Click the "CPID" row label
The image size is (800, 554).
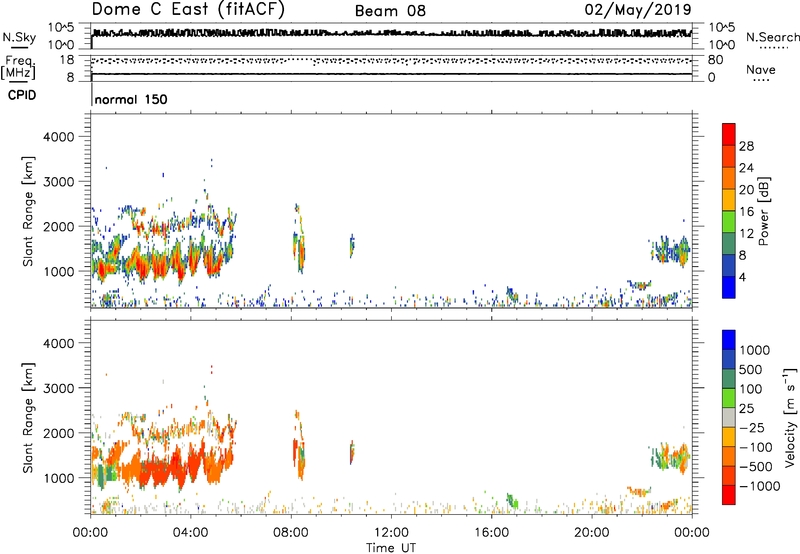point(22,95)
